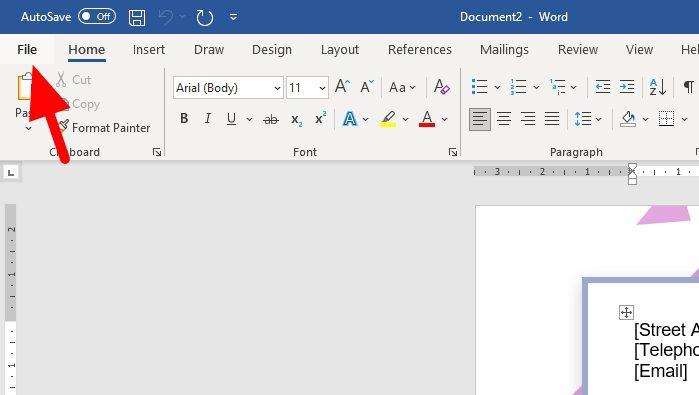Click the table move handle
The image size is (699, 395).
pos(626,313)
